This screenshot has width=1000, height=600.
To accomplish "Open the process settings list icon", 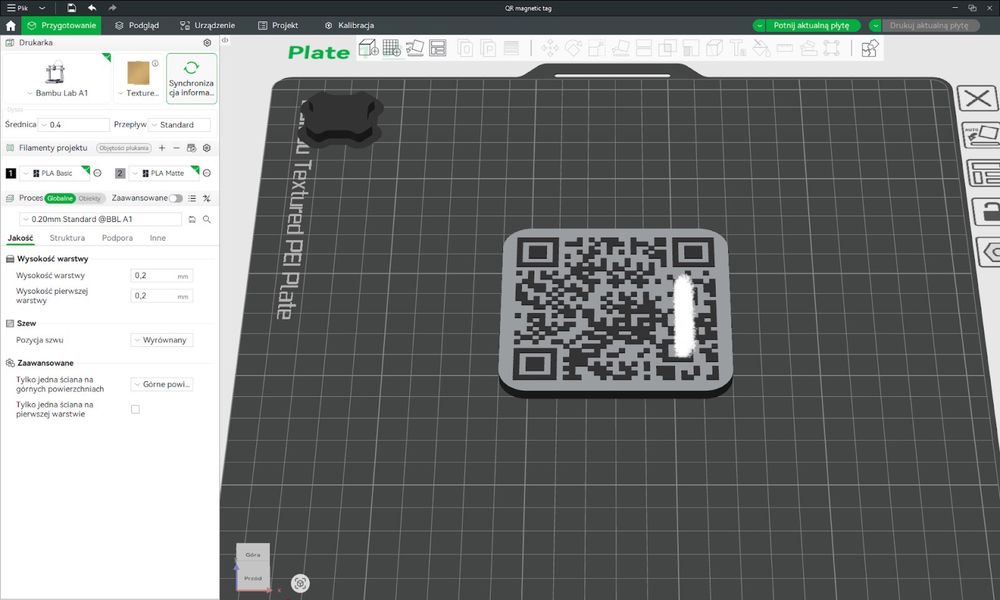I will point(192,198).
